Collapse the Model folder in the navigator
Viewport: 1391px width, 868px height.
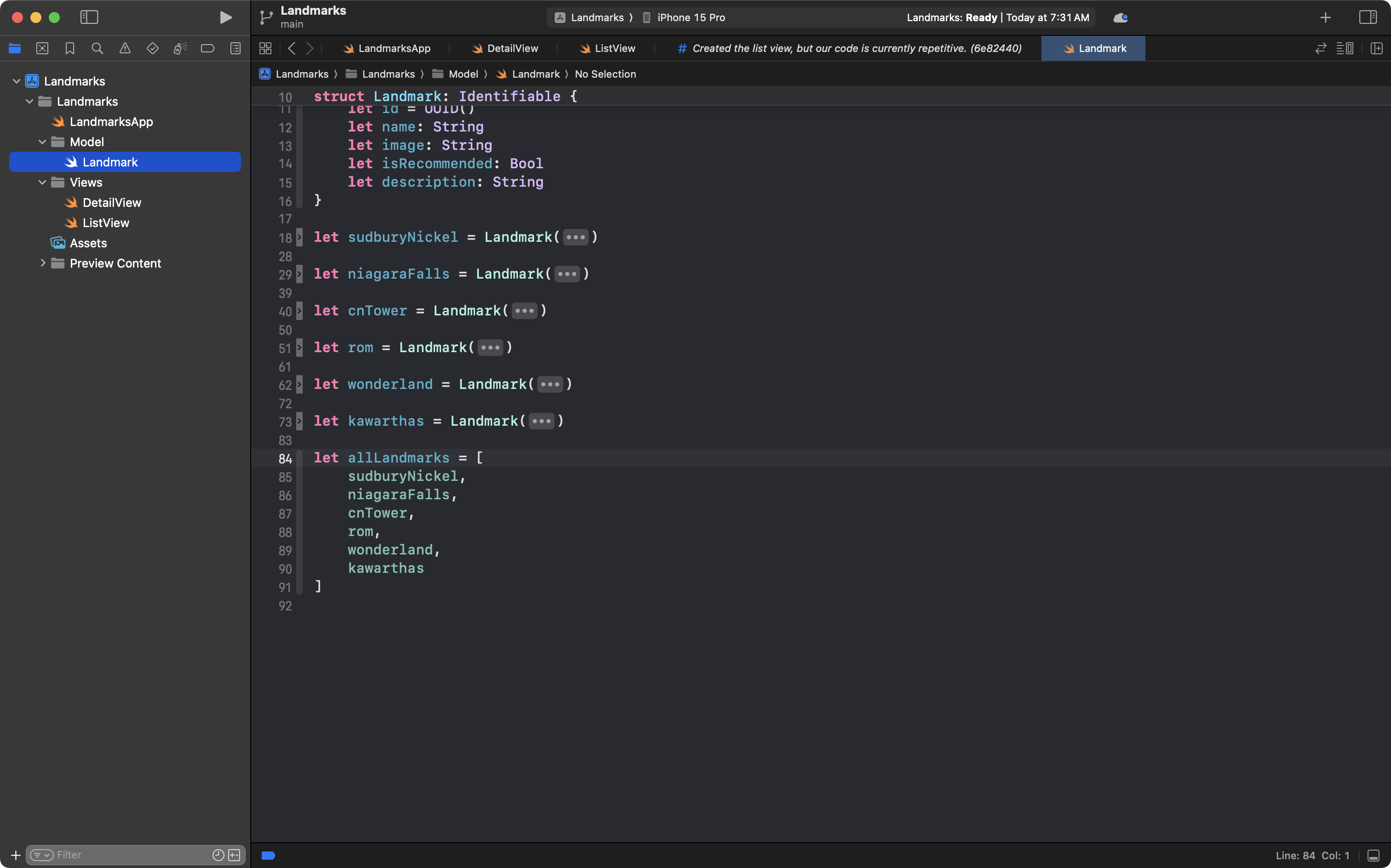(x=41, y=142)
